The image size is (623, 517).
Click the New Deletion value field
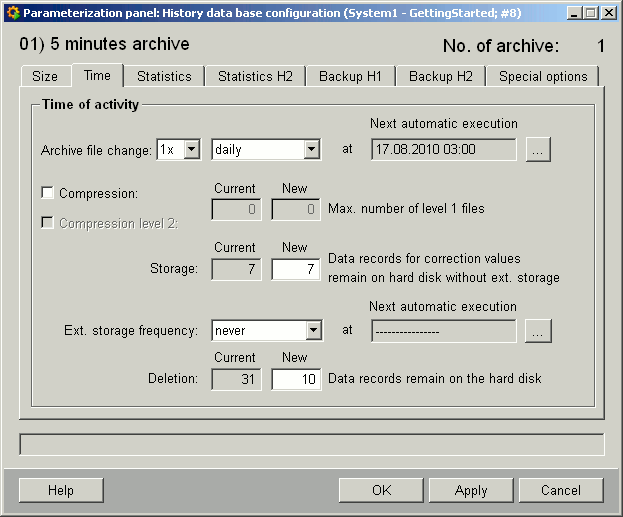point(296,379)
